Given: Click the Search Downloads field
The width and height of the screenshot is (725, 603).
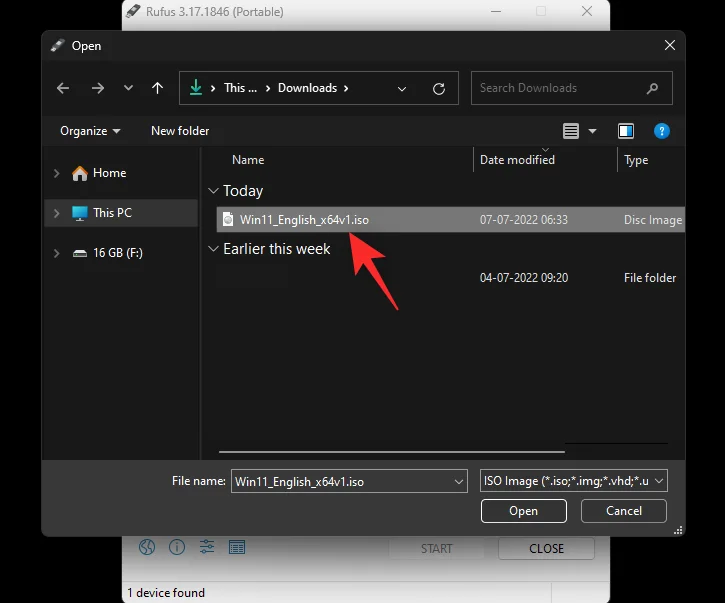Looking at the screenshot, I should [571, 88].
